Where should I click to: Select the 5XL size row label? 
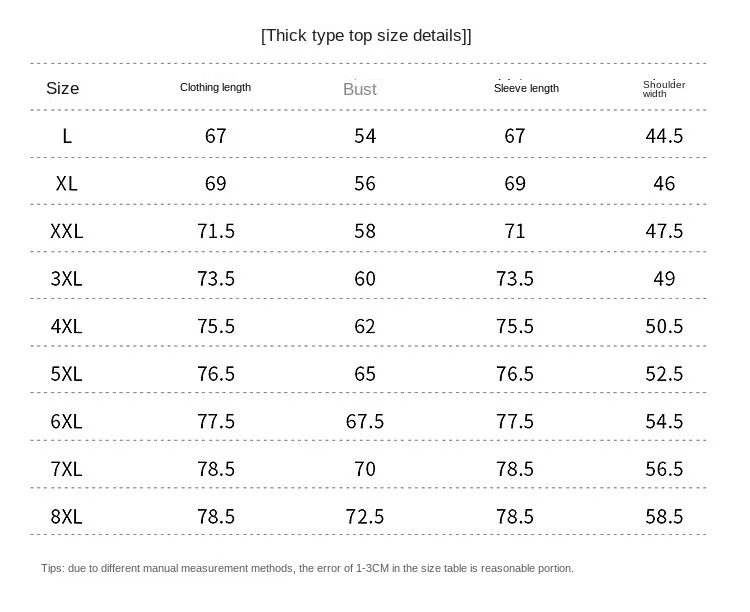(67, 374)
